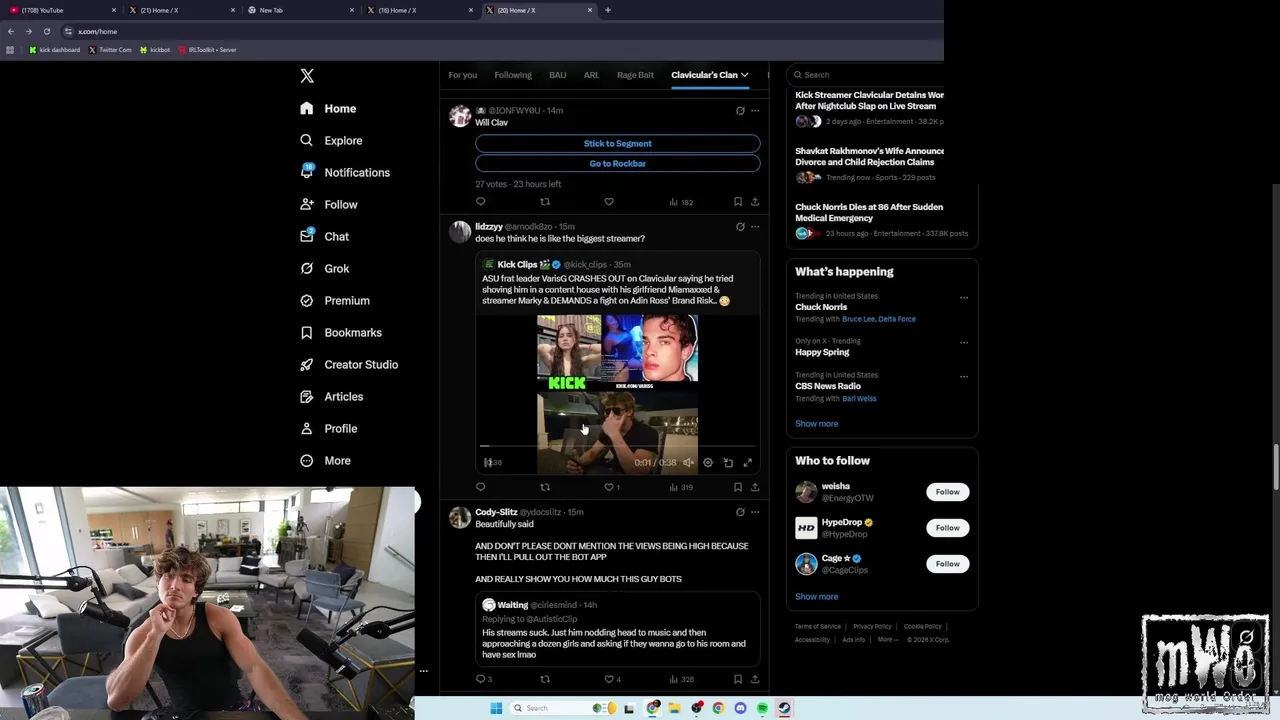1280x720 pixels.
Task: Reply to the 'Will Clav' poll post
Action: click(x=480, y=202)
